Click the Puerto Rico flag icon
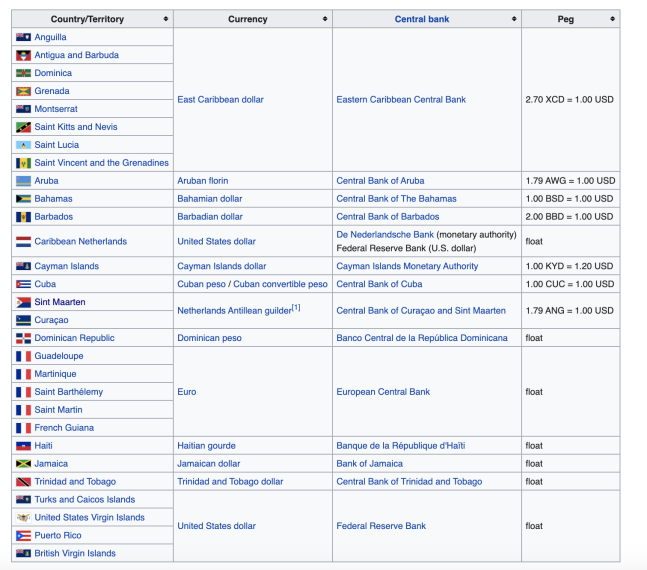647x570 pixels. 24,536
